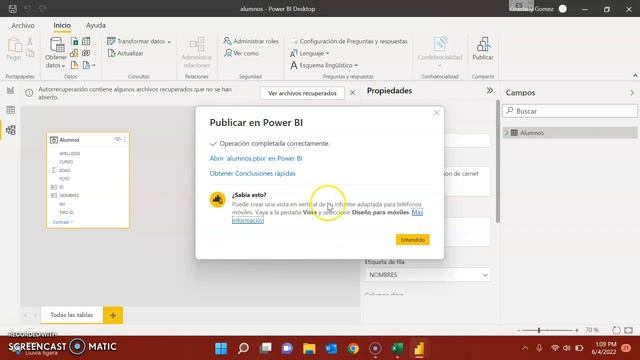640x360 pixels.
Task: Switch to Data view in sidebar
Action: pos(11,110)
